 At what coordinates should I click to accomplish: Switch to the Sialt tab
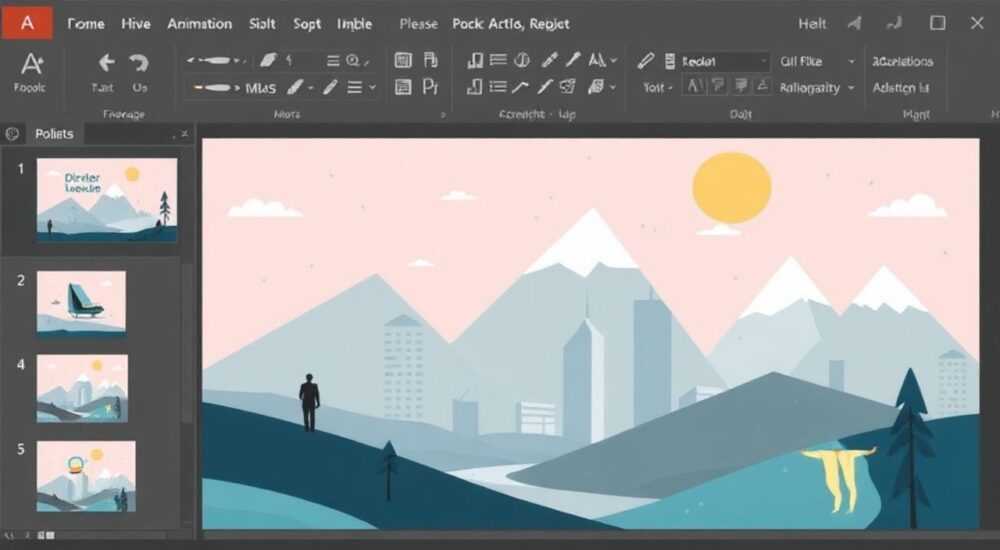click(x=262, y=24)
